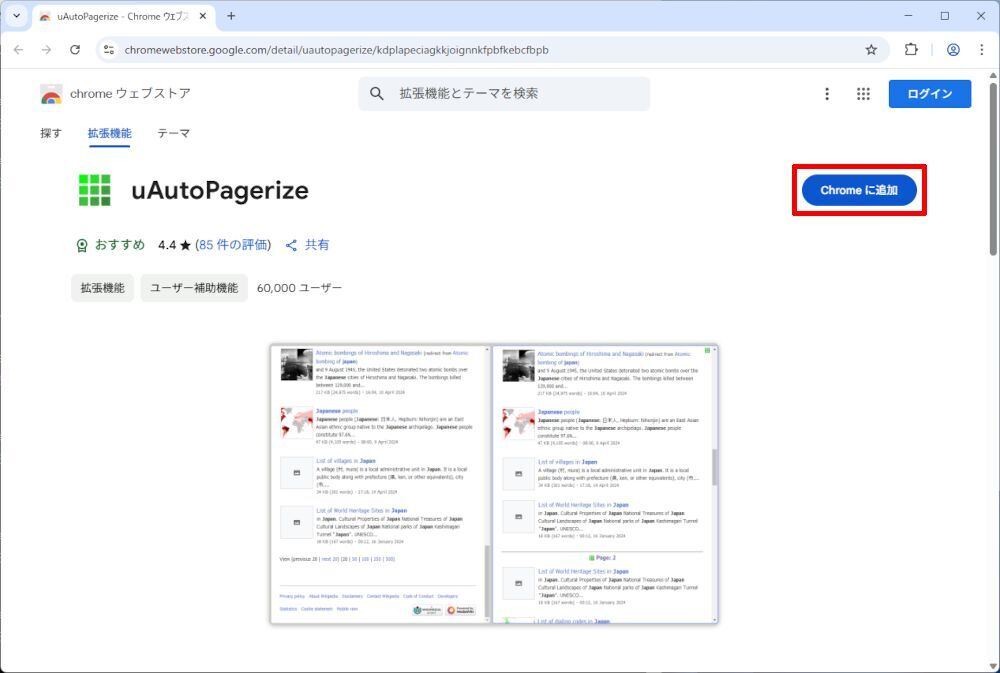Click the uAutoPagerize title heading
1000x673 pixels.
(220, 191)
